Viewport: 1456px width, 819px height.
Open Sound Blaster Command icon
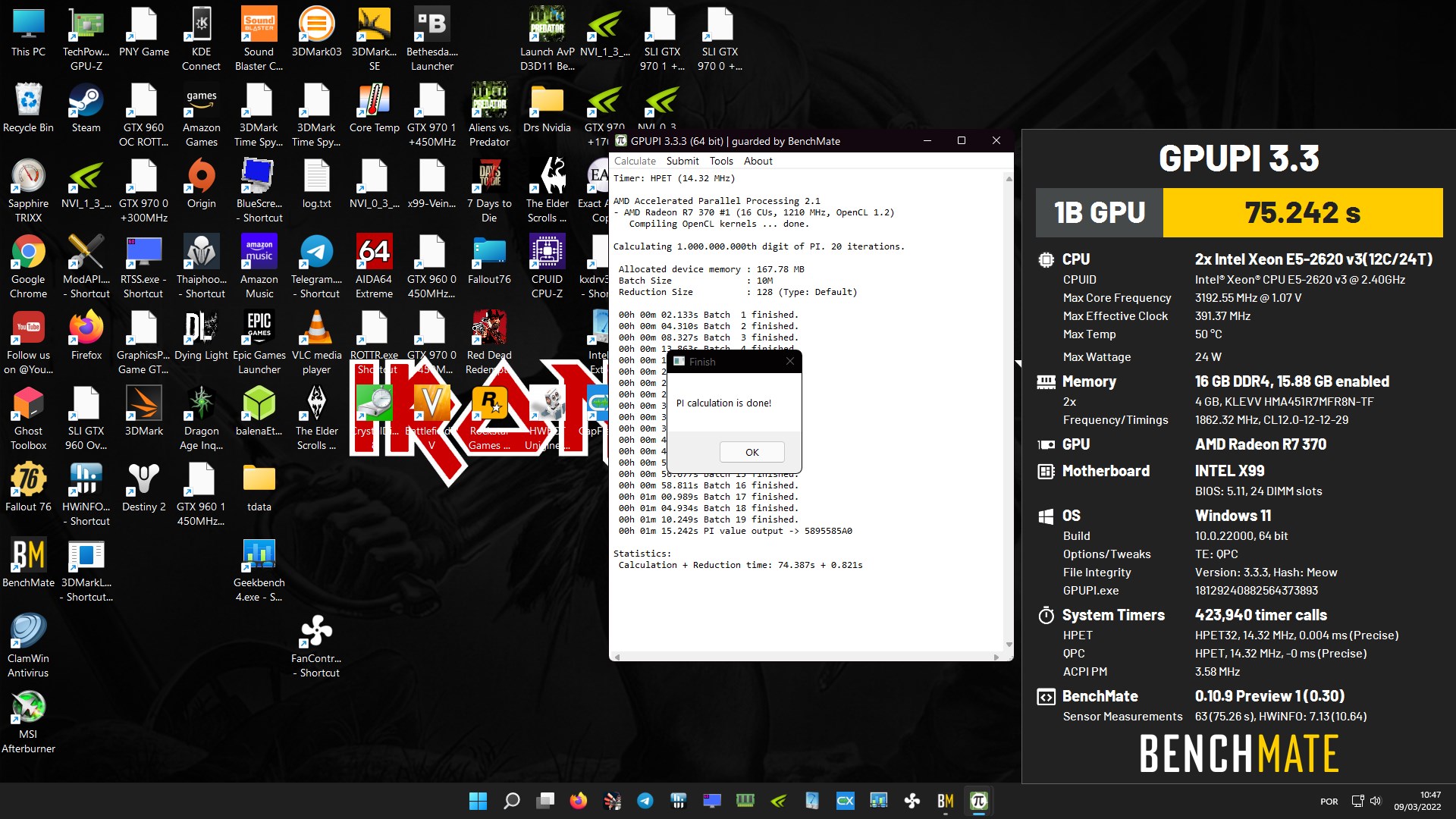[x=259, y=39]
